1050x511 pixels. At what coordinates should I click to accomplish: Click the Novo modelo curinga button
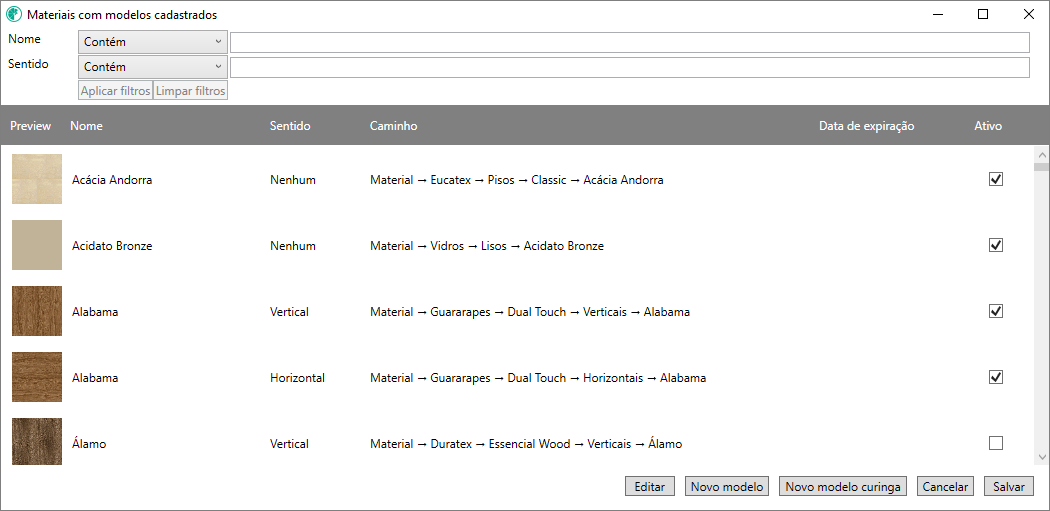click(843, 487)
